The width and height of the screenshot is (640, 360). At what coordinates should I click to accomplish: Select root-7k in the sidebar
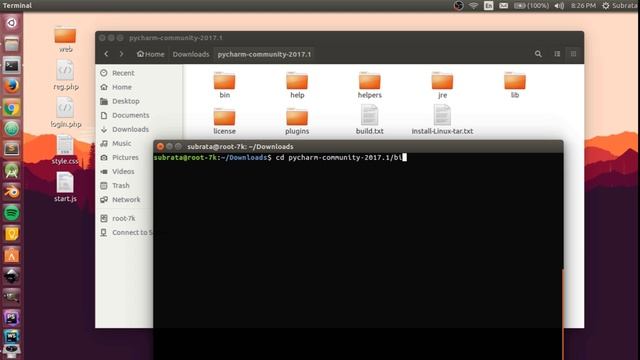pos(124,218)
